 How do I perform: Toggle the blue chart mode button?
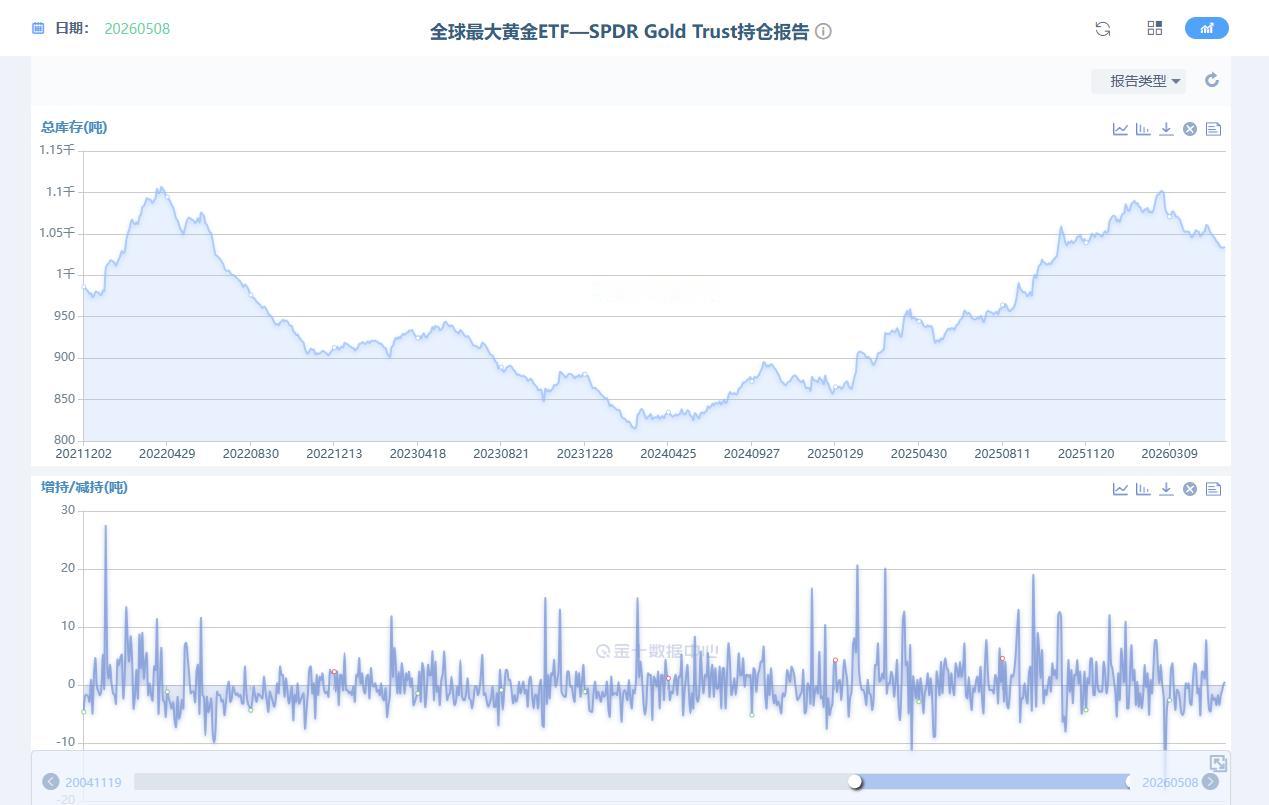(1207, 28)
